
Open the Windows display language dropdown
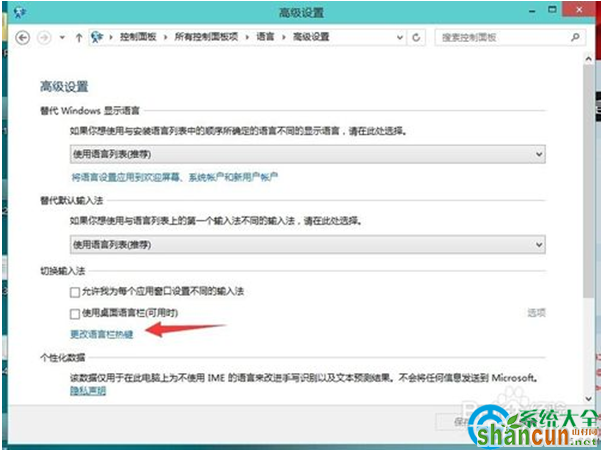[308, 154]
